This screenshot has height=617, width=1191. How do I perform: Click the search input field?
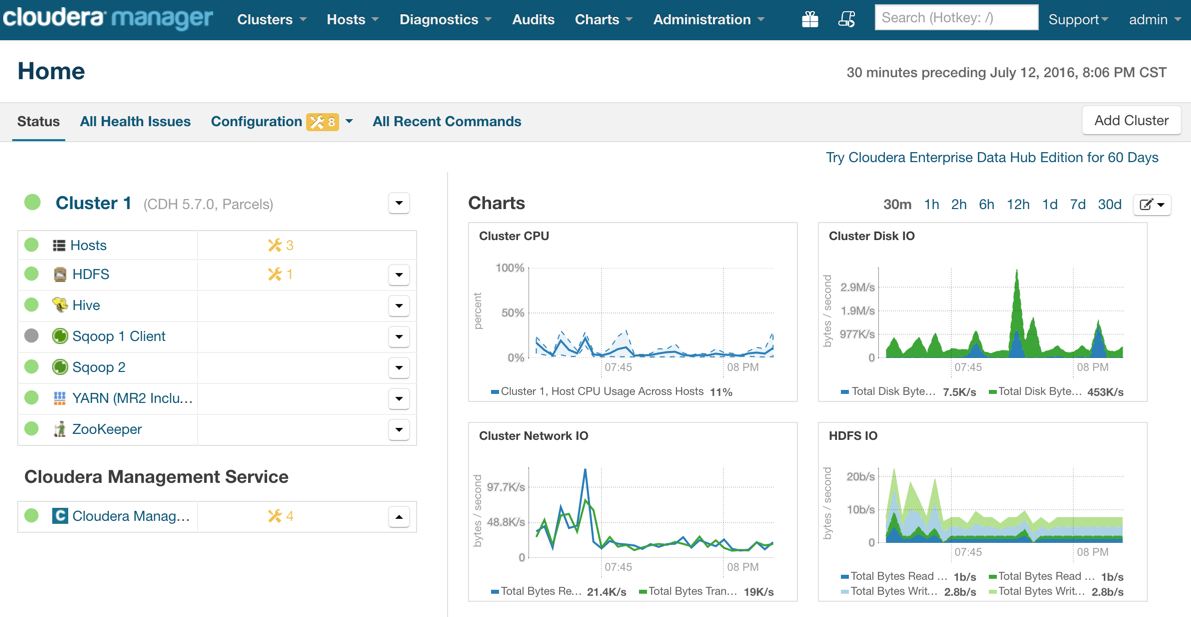click(955, 18)
